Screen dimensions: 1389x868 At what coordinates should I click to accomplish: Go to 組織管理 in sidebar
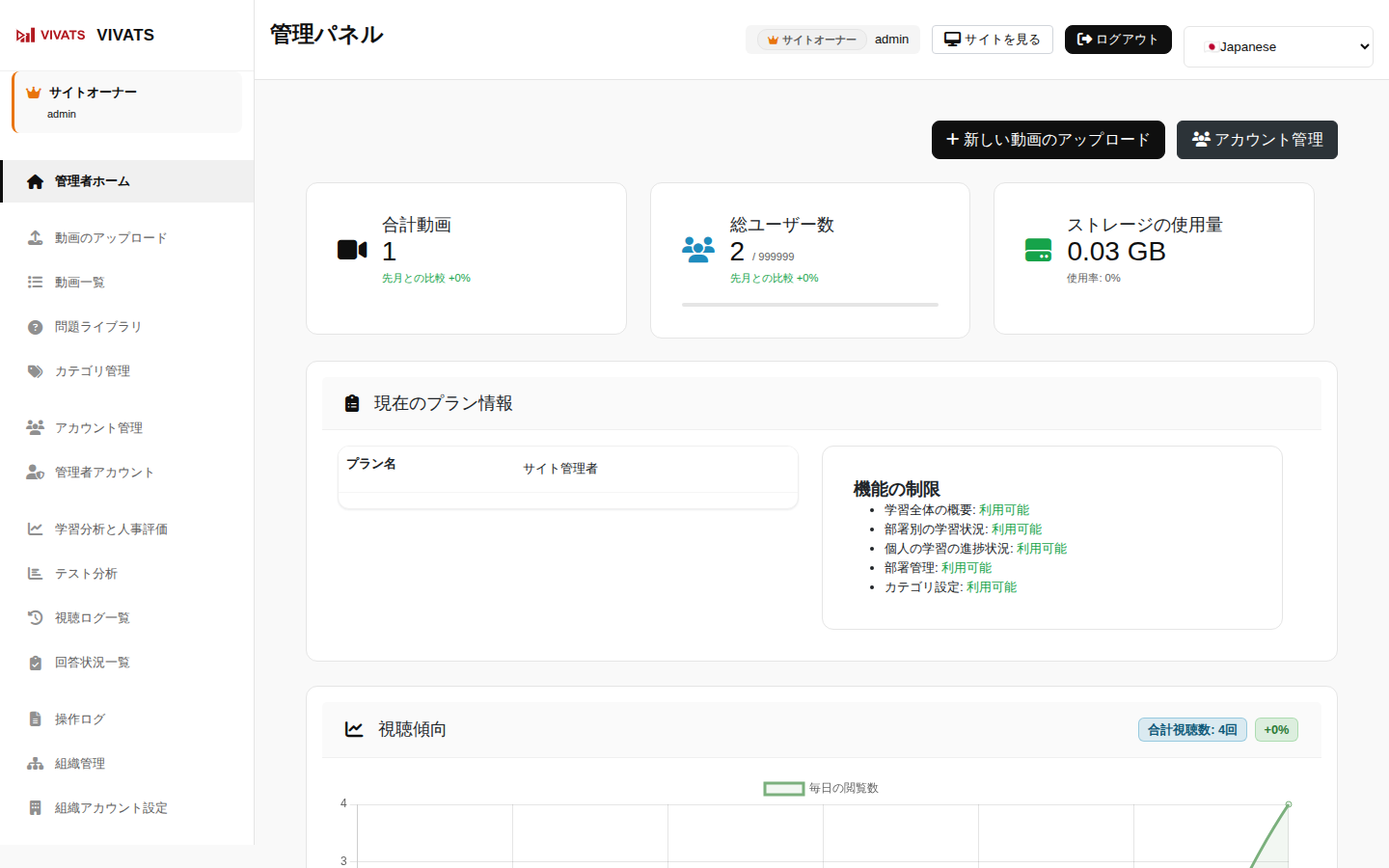pyautogui.click(x=127, y=764)
